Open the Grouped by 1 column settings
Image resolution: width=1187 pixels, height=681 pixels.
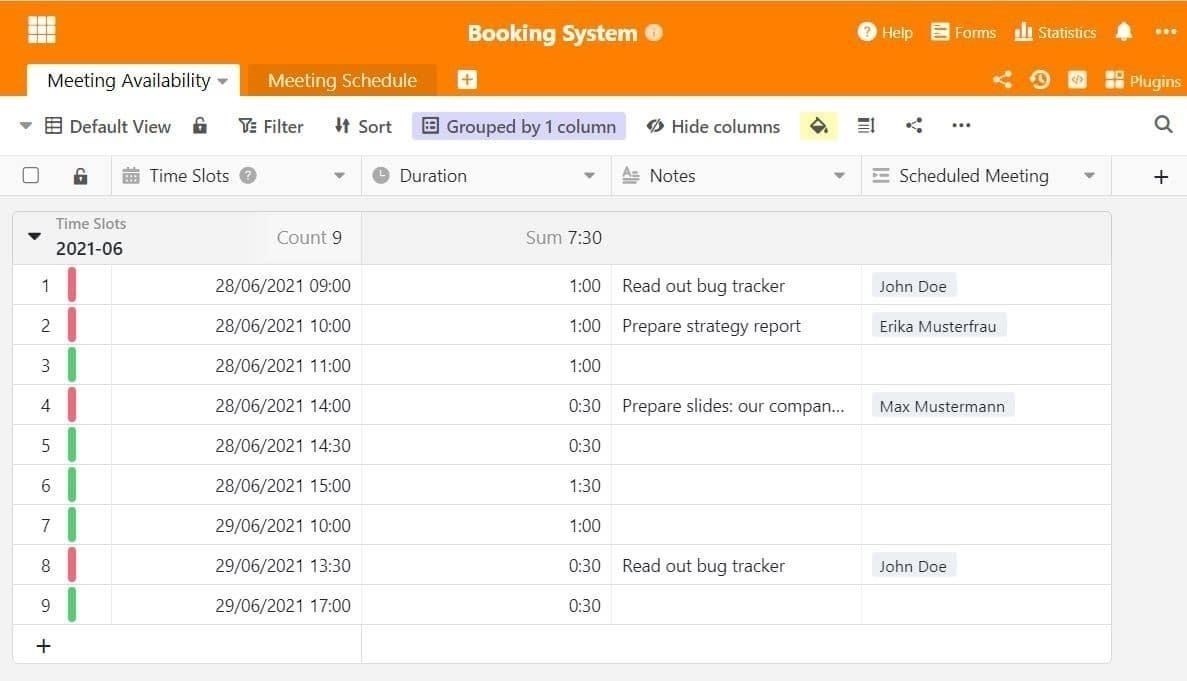(519, 126)
